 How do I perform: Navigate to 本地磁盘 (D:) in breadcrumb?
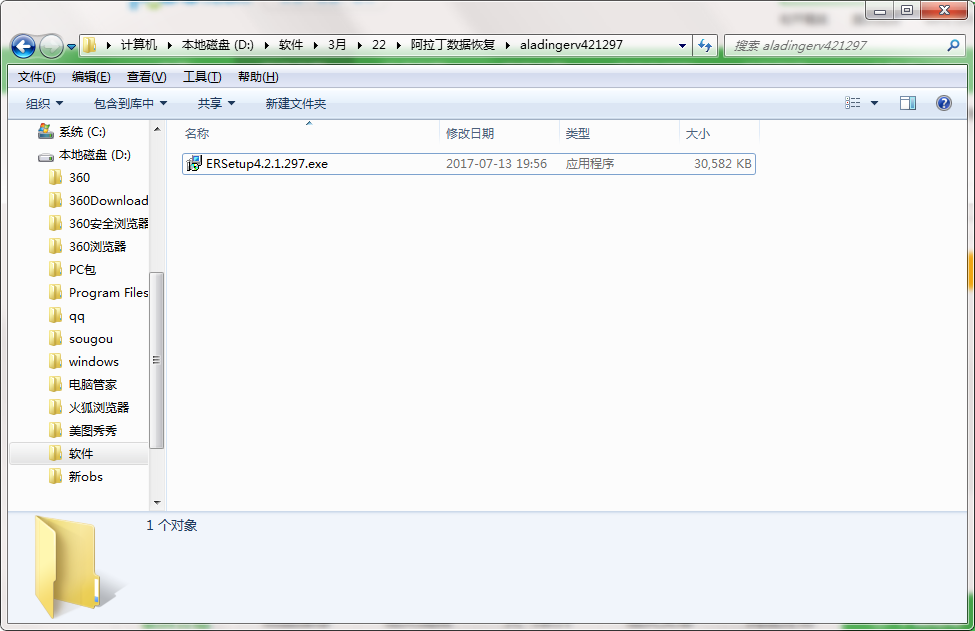click(x=218, y=45)
